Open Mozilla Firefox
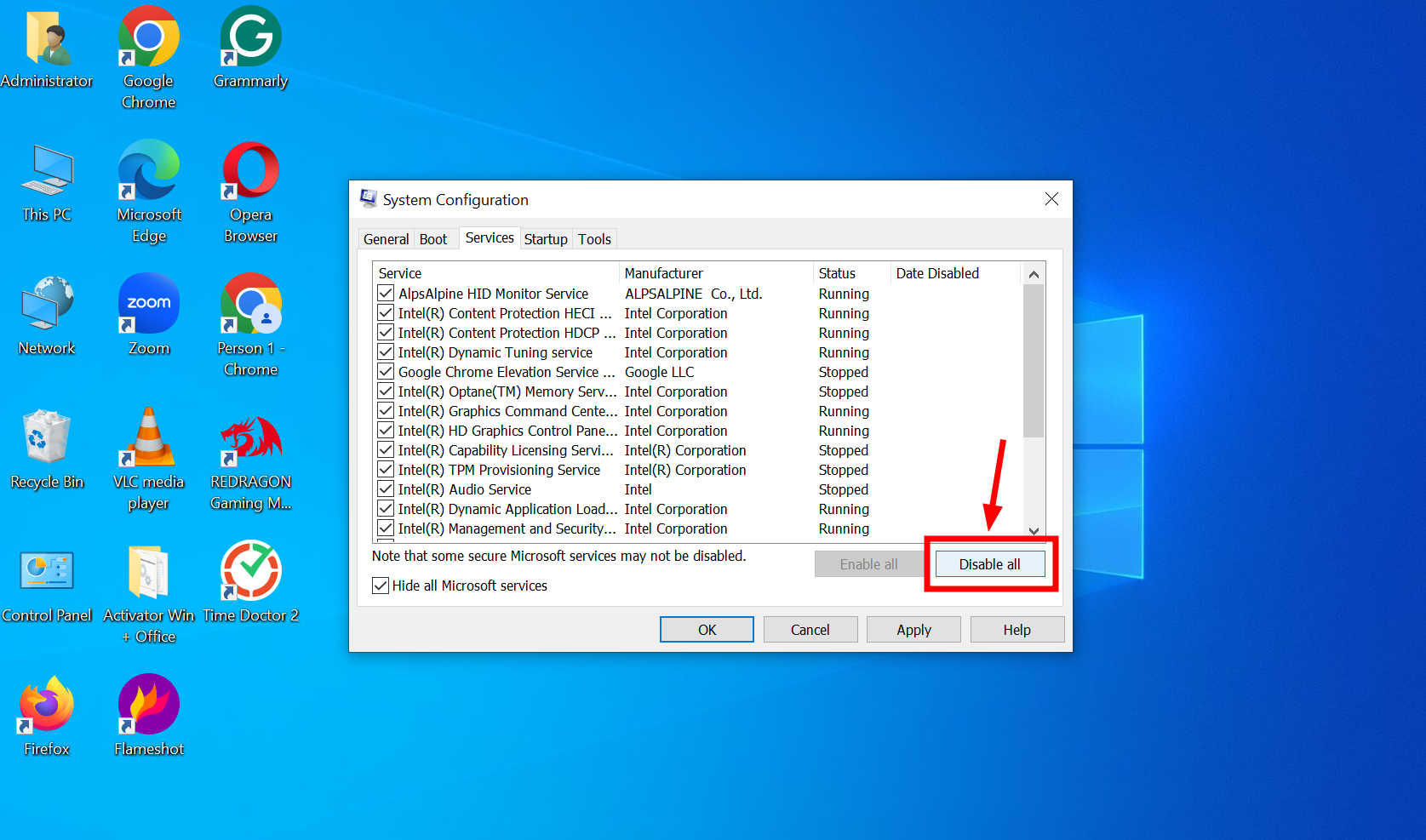Image resolution: width=1426 pixels, height=840 pixels. click(x=45, y=704)
